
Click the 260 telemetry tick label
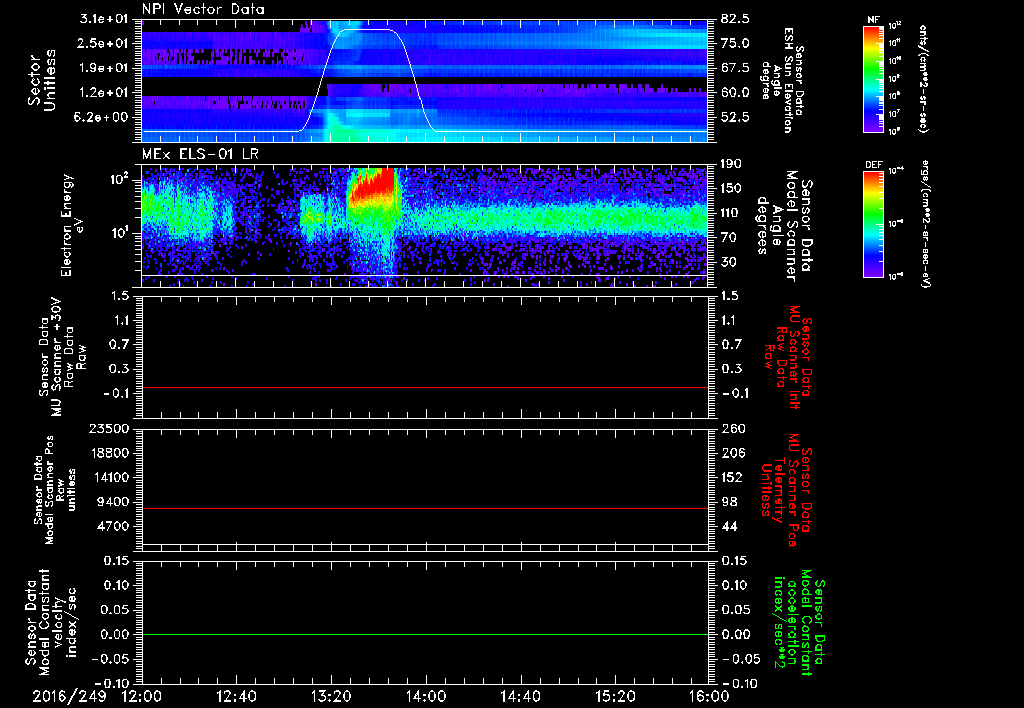pos(731,428)
